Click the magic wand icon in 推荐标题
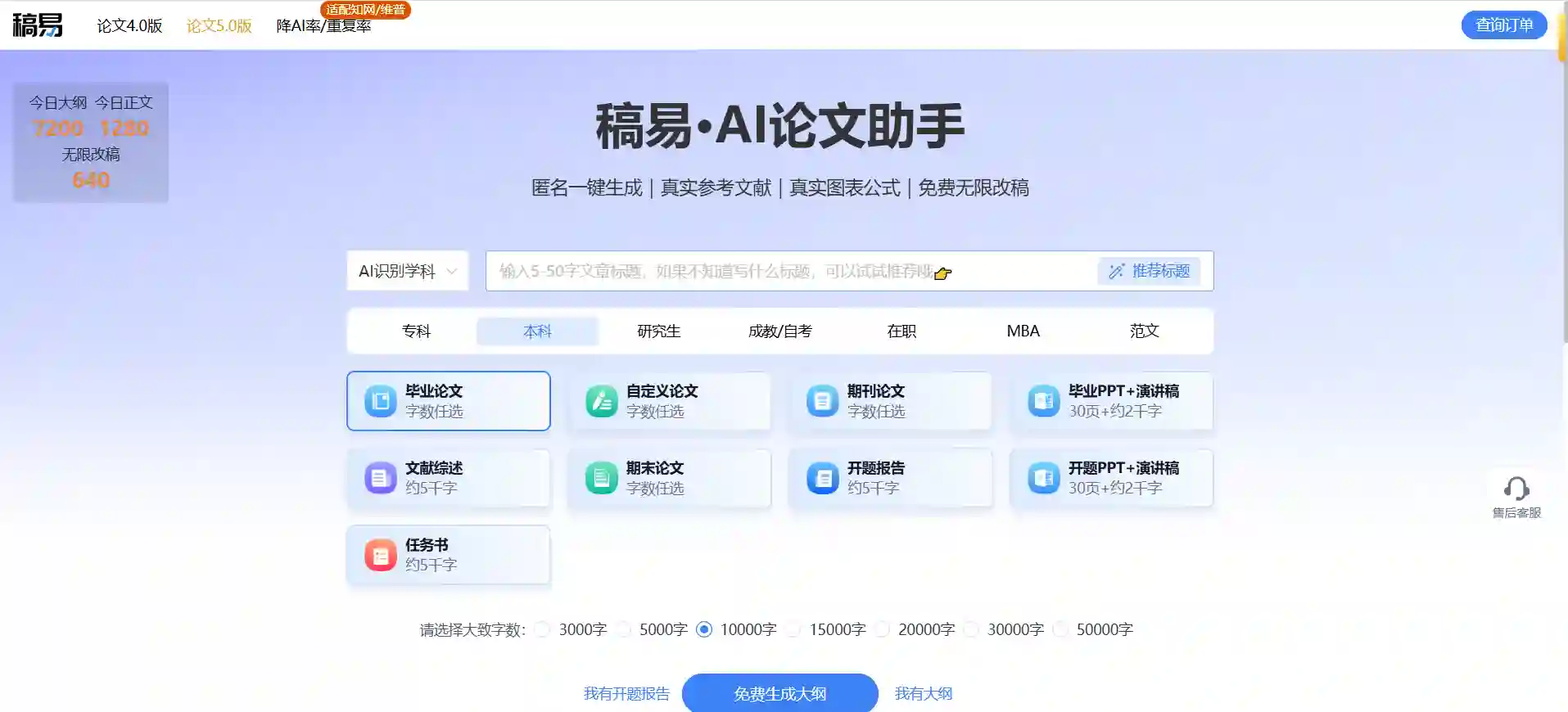 (1116, 272)
